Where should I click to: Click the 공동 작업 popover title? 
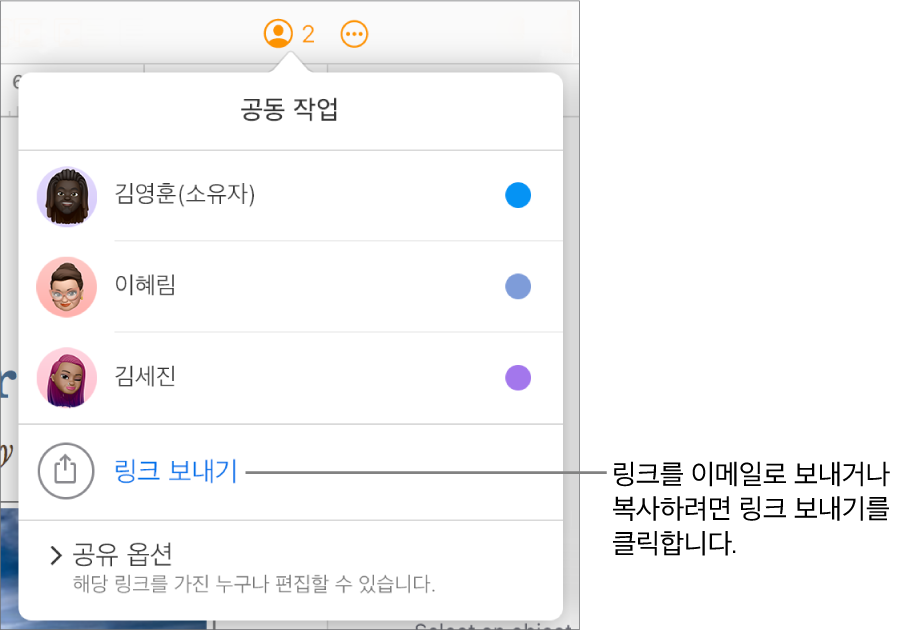(x=290, y=110)
